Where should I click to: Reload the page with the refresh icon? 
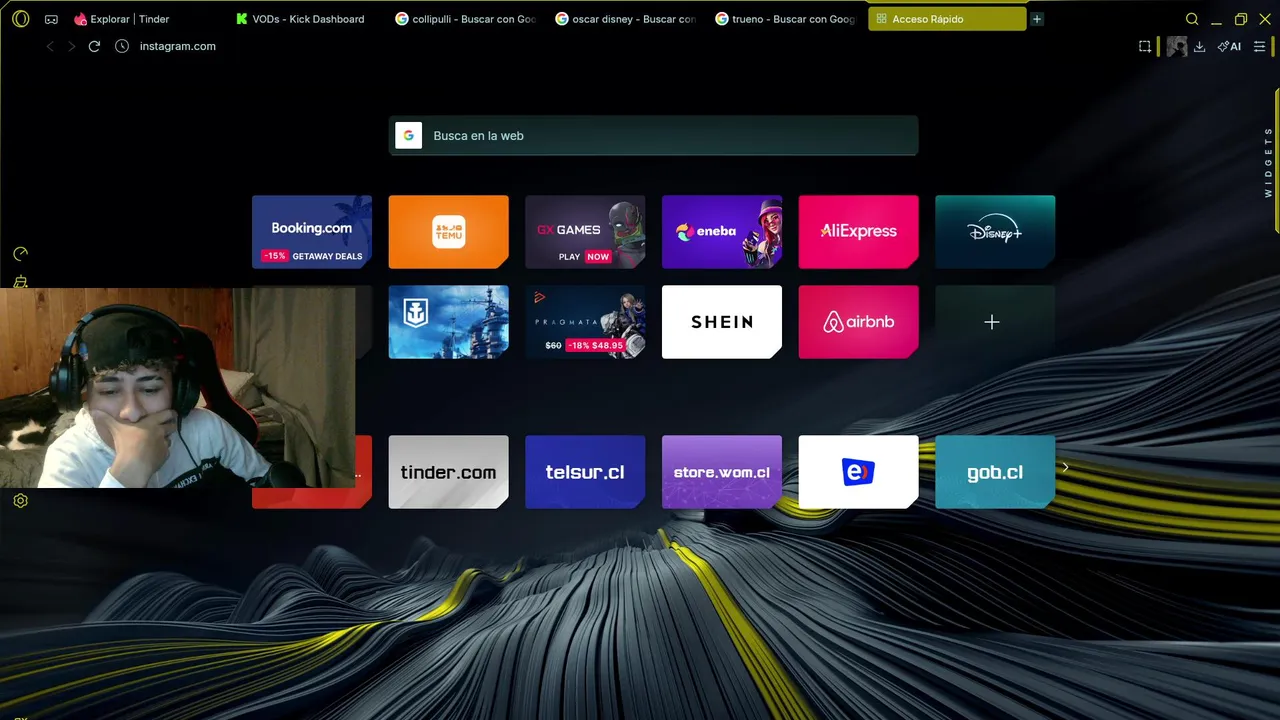[x=94, y=46]
